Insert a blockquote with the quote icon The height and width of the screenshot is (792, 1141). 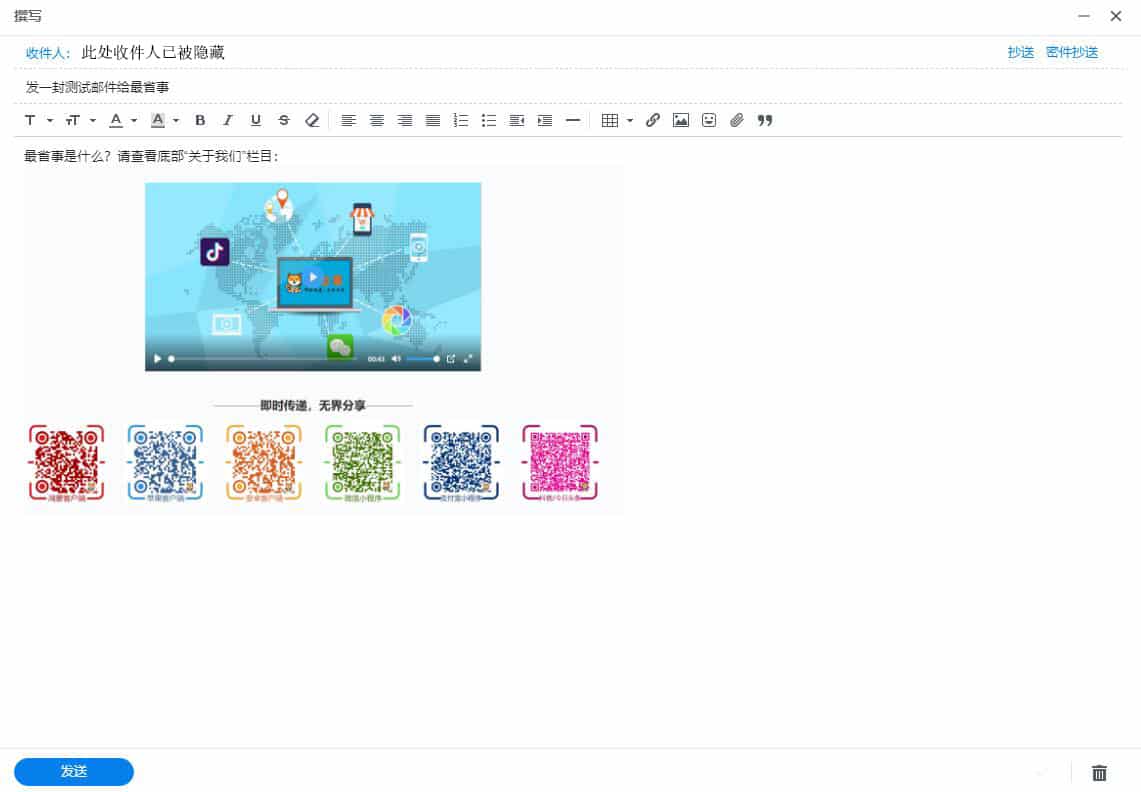(765, 120)
